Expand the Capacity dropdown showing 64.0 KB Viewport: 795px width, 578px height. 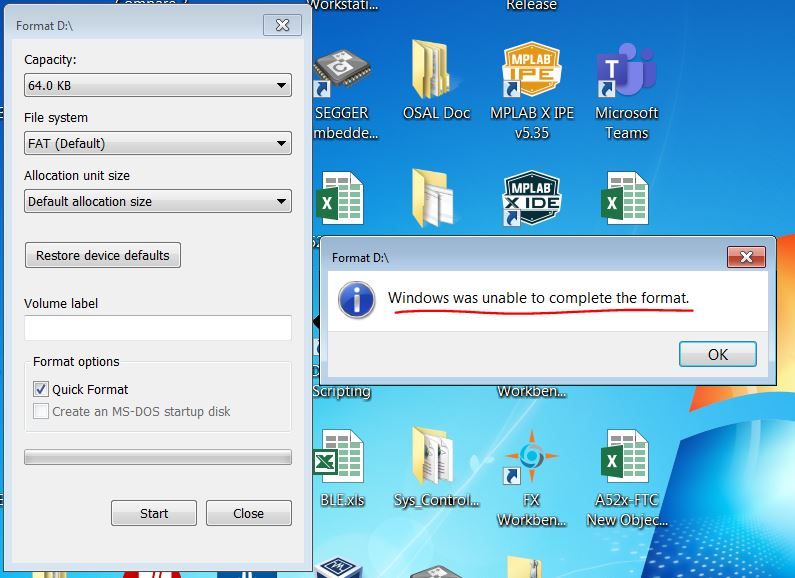click(x=158, y=85)
